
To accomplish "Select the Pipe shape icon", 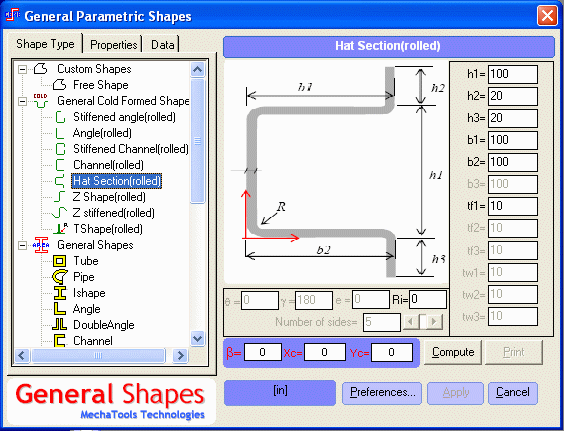I will pyautogui.click(x=60, y=277).
